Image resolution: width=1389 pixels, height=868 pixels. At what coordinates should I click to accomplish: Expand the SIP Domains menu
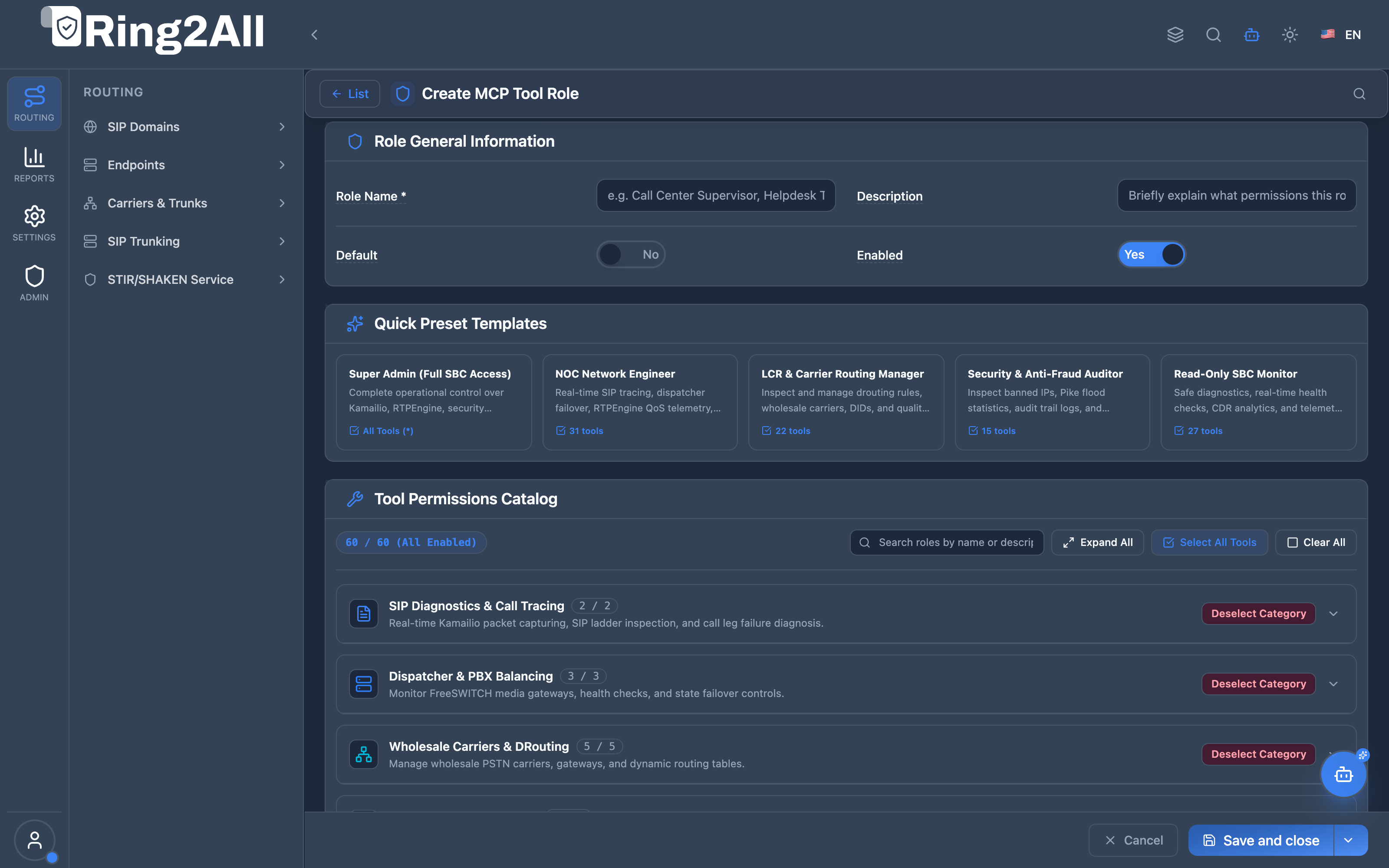pyautogui.click(x=185, y=127)
